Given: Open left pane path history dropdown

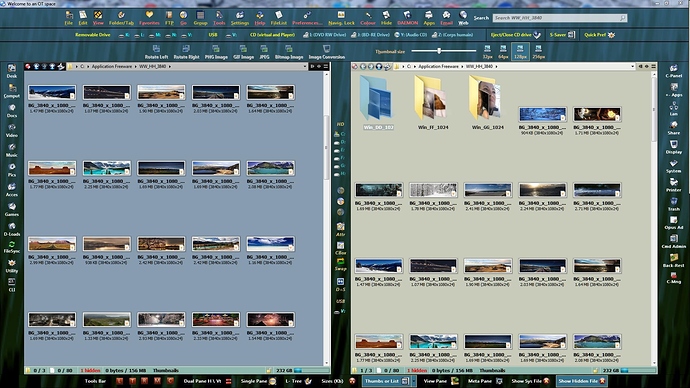Looking at the screenshot, I should [x=305, y=66].
